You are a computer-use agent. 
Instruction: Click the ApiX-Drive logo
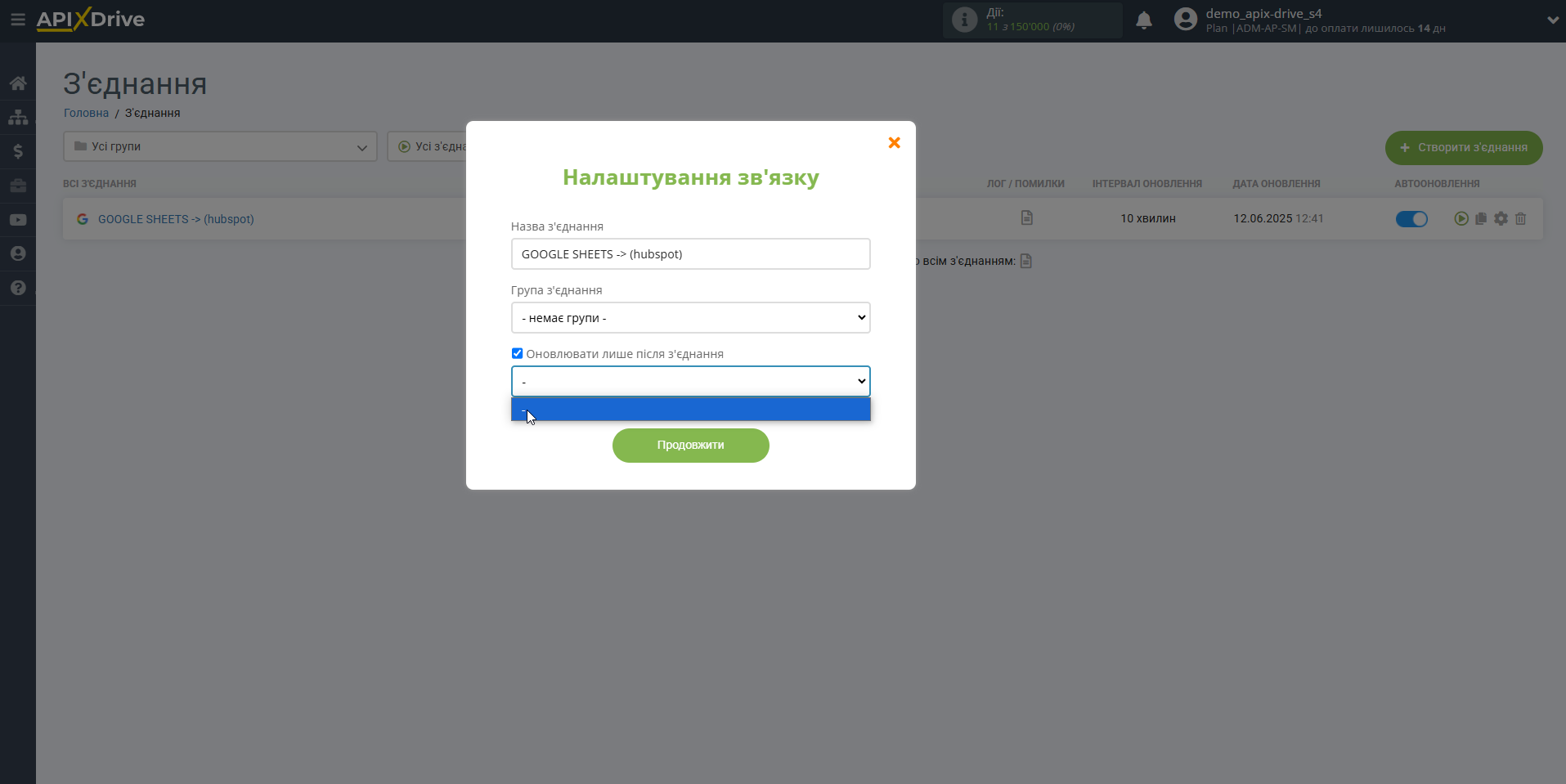91,20
